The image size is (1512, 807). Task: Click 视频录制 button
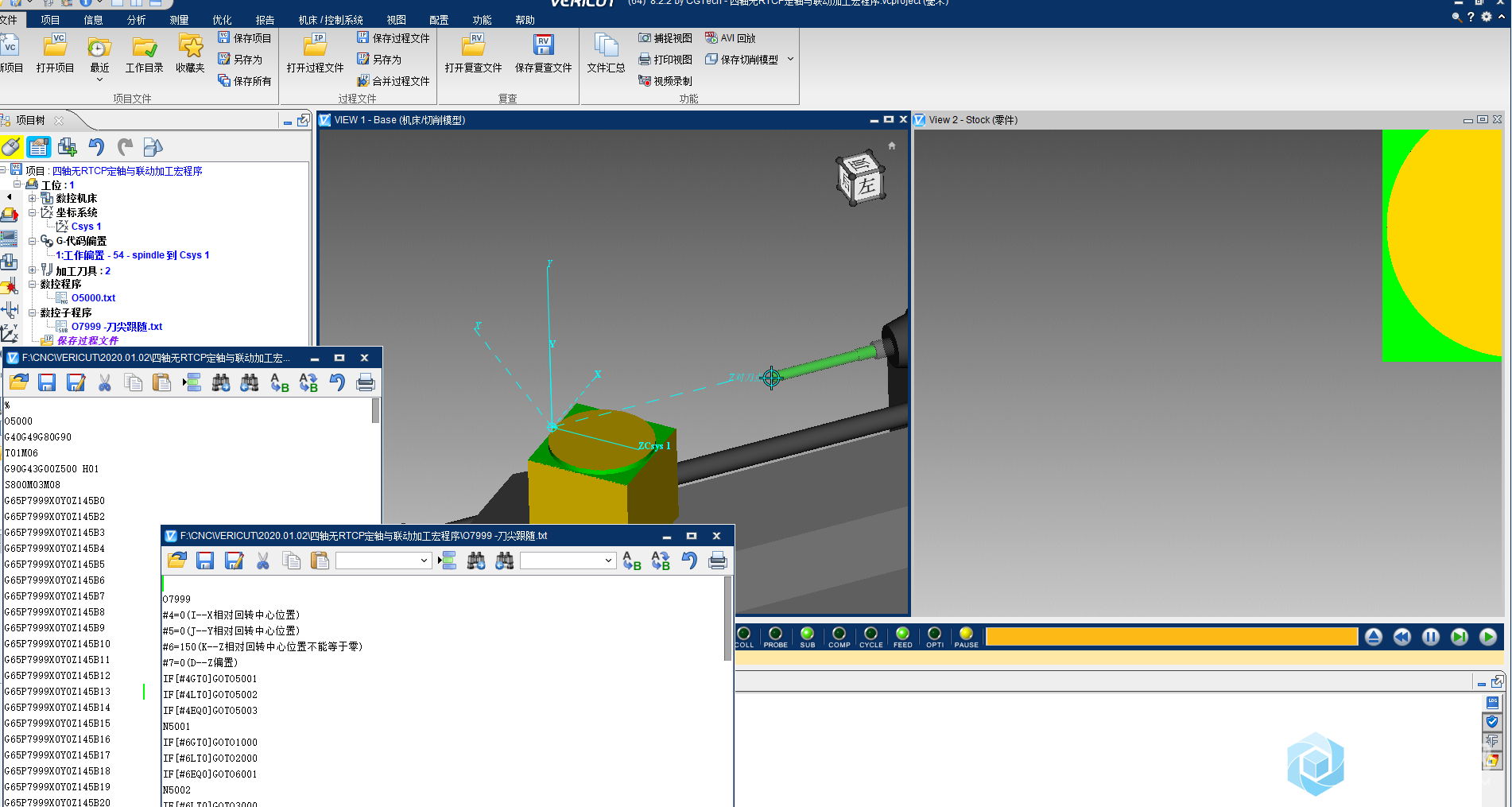point(665,81)
